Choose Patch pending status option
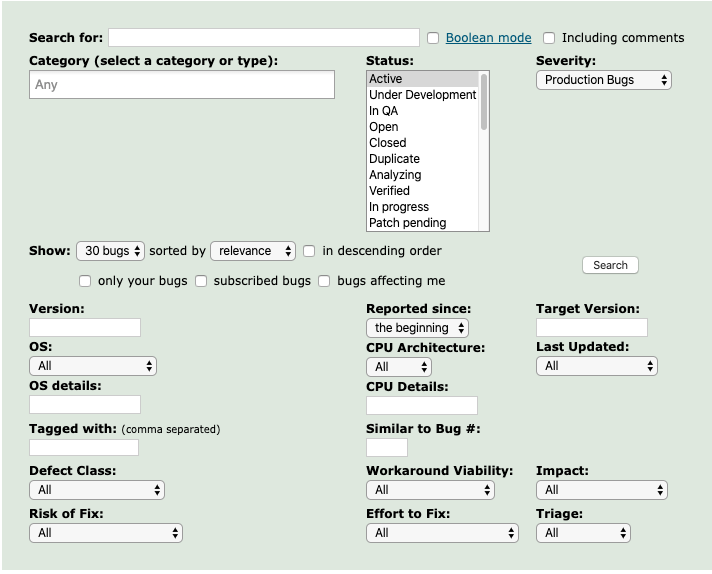This screenshot has height=574, width=712. (407, 223)
